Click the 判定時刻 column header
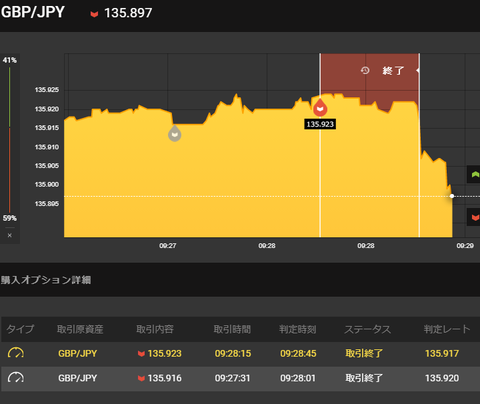This screenshot has width=480, height=404. click(x=298, y=329)
